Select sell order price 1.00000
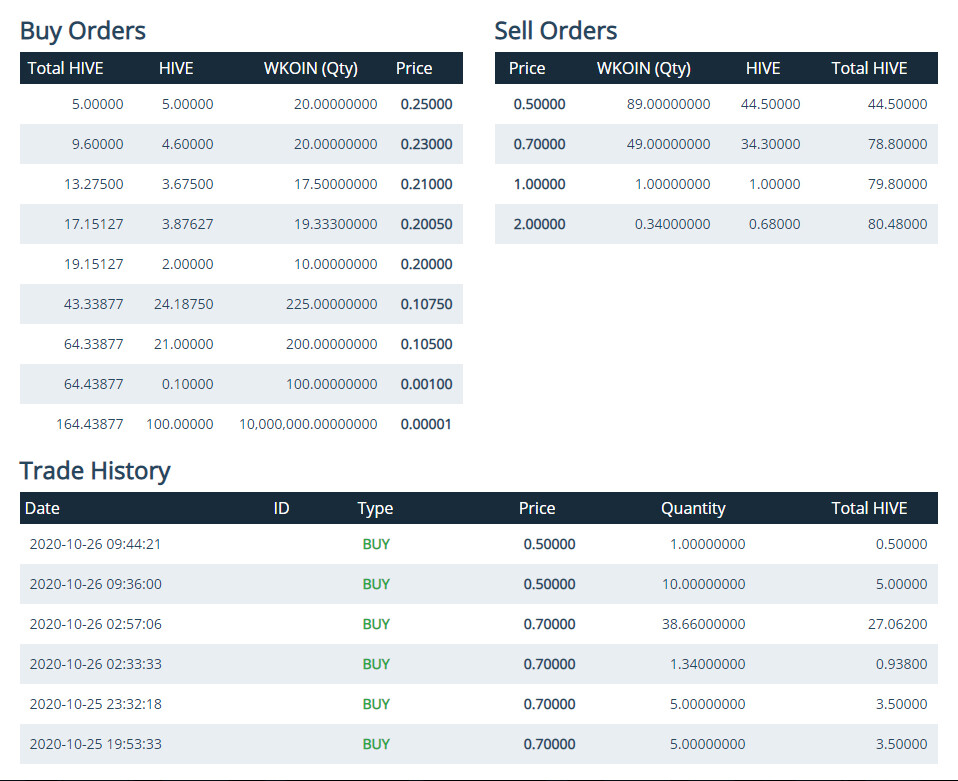 click(x=539, y=184)
